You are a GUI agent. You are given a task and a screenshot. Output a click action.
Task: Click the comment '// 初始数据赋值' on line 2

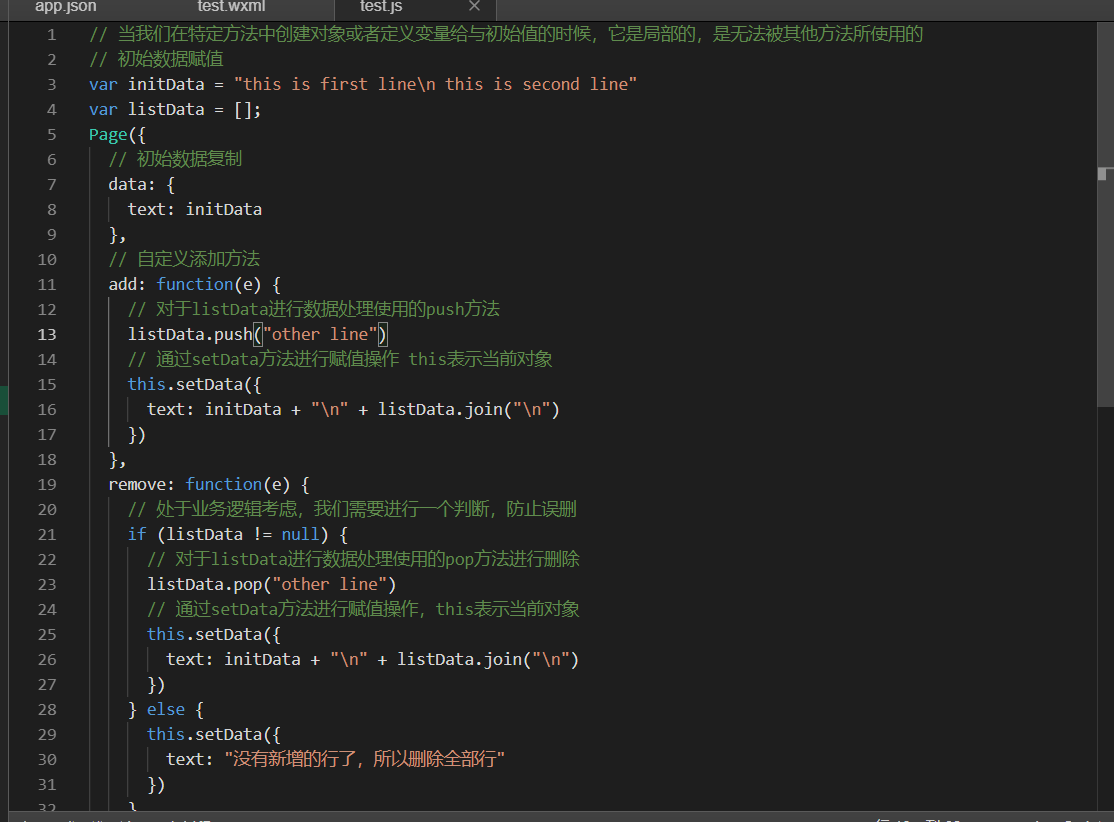click(x=156, y=59)
